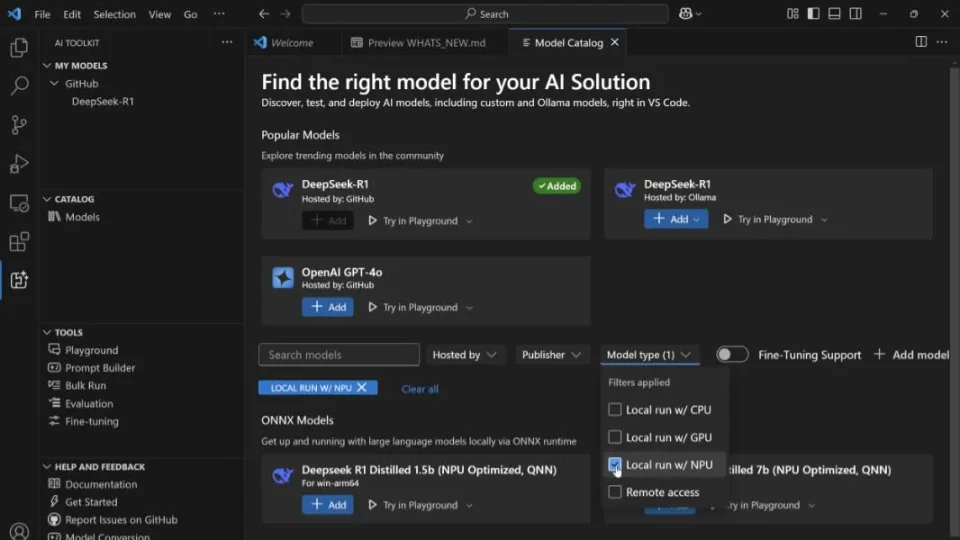Viewport: 960px width, 540px height.
Task: Open the Search view in activity bar
Action: tap(19, 86)
